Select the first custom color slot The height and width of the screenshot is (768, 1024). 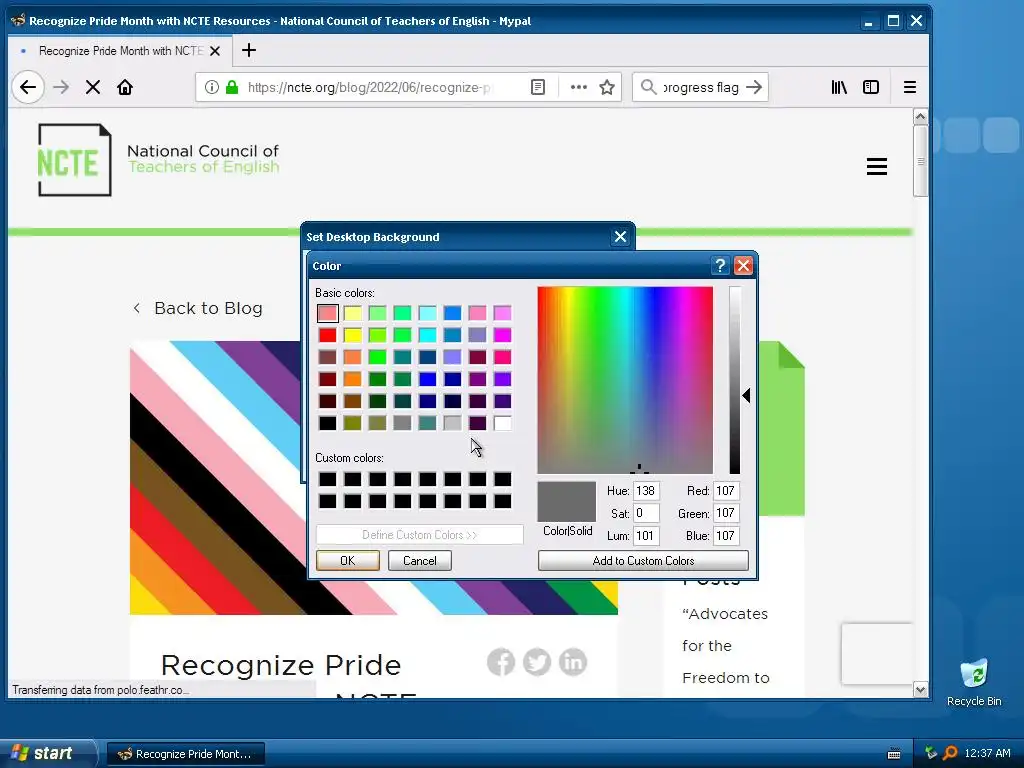coord(328,479)
